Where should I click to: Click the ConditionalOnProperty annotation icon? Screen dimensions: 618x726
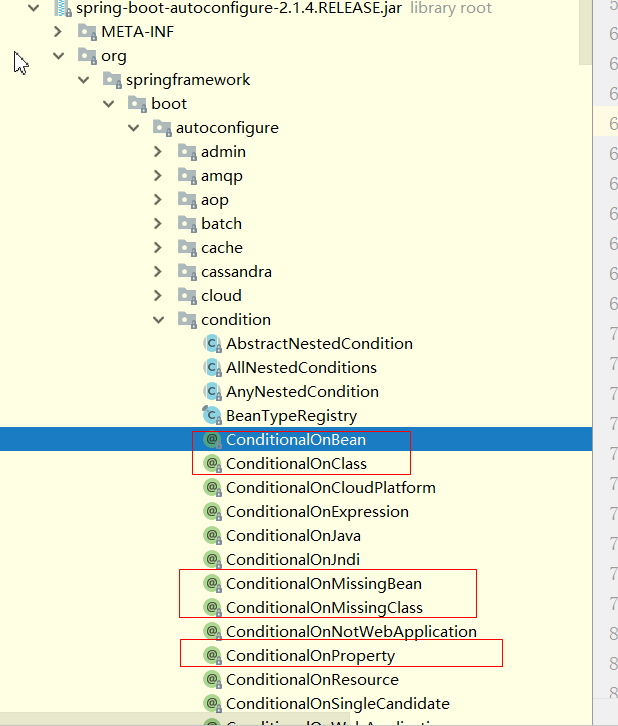coord(211,656)
